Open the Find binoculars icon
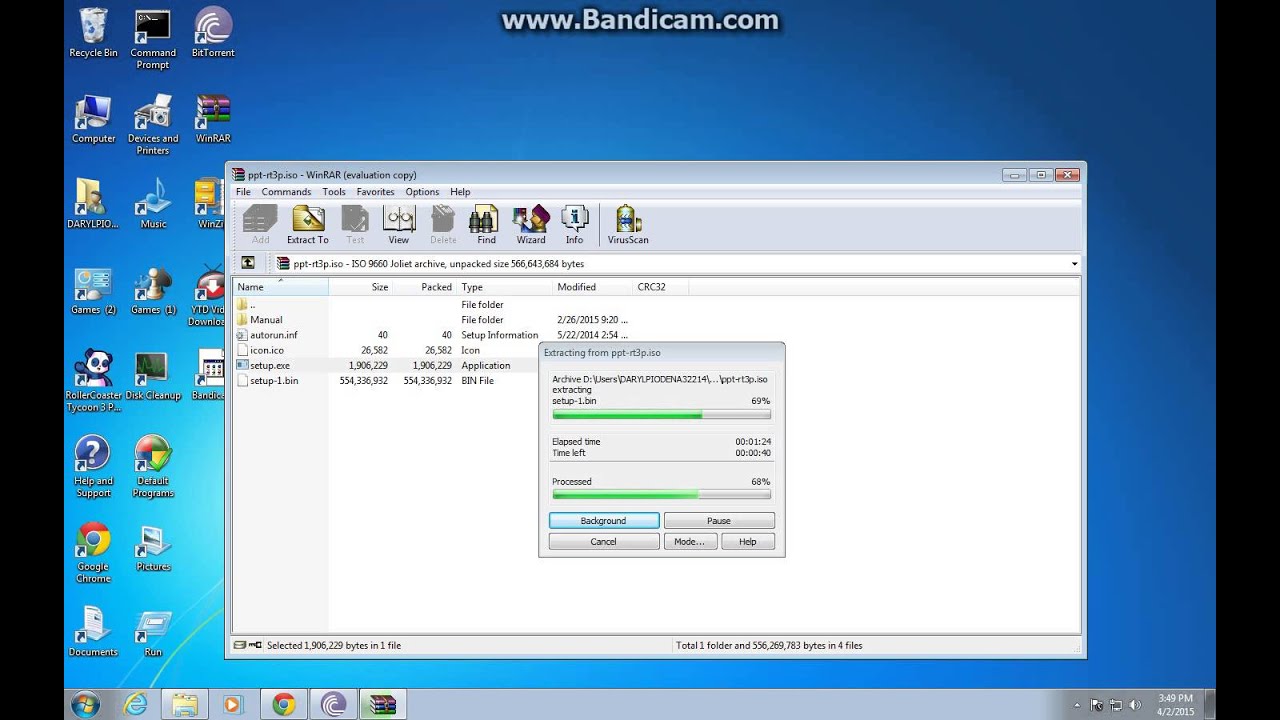The image size is (1280, 720). 486,224
